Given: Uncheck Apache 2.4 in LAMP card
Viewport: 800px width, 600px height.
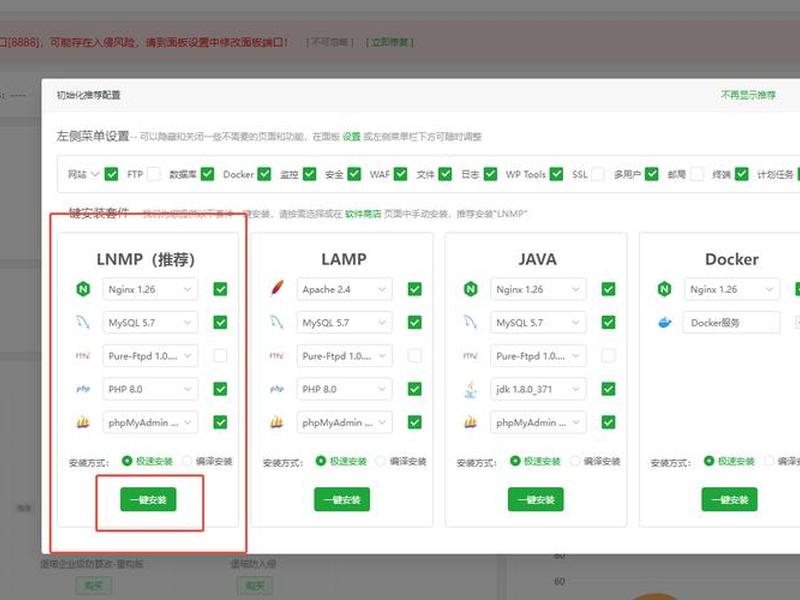Looking at the screenshot, I should tap(414, 289).
